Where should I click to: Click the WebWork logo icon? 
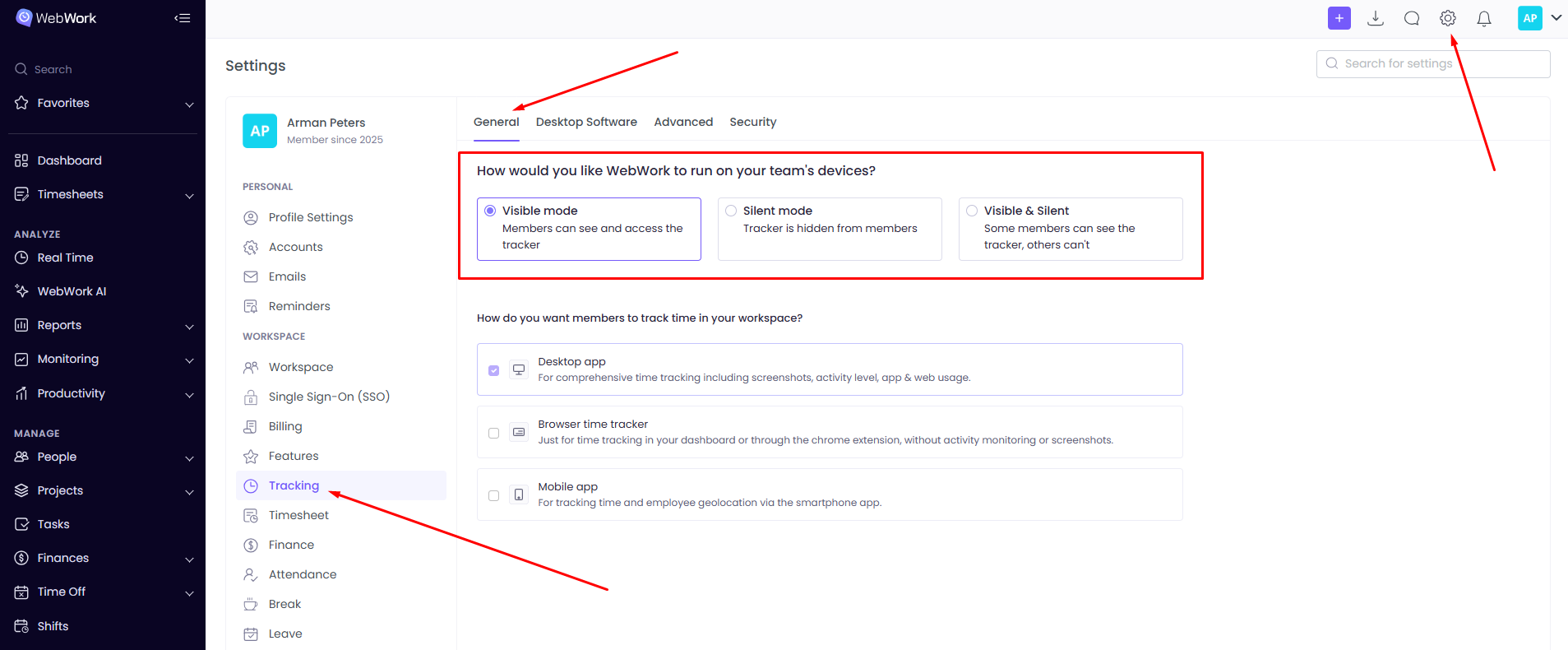coord(24,17)
